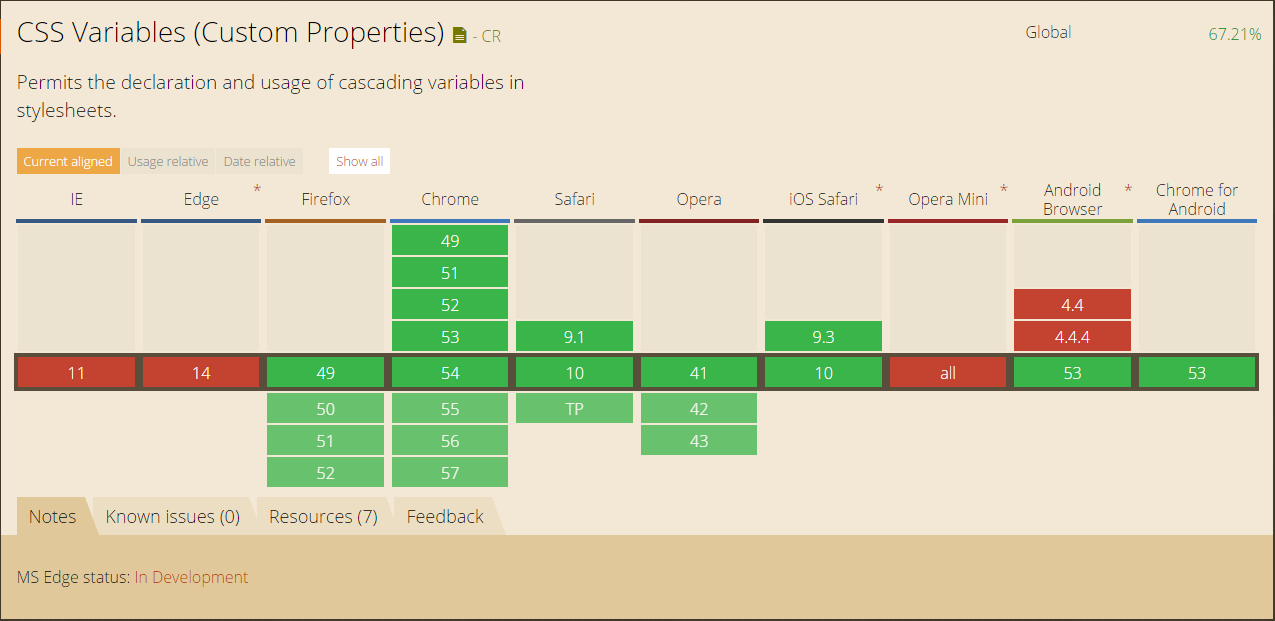Select Opera version 41 cell
1275x621 pixels.
(x=699, y=373)
